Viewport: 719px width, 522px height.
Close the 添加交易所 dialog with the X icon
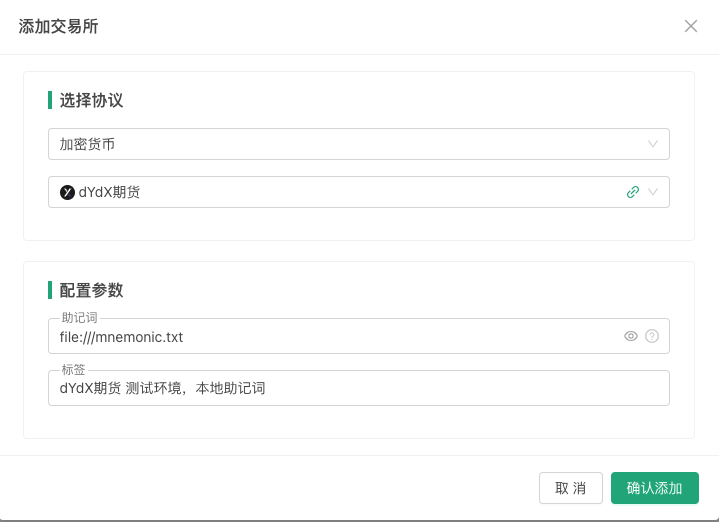691,26
